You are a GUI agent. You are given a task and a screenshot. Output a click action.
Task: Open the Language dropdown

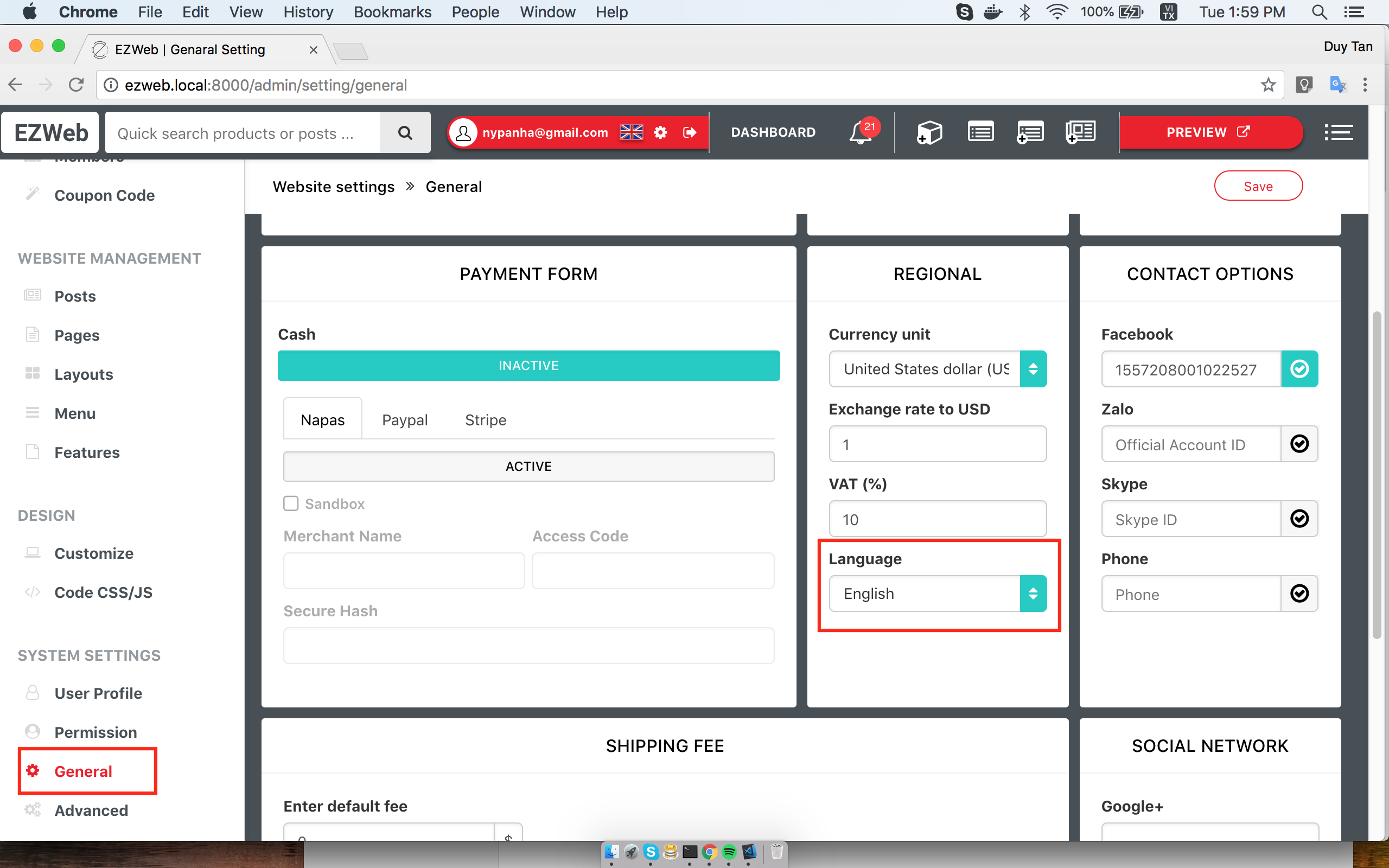point(937,593)
